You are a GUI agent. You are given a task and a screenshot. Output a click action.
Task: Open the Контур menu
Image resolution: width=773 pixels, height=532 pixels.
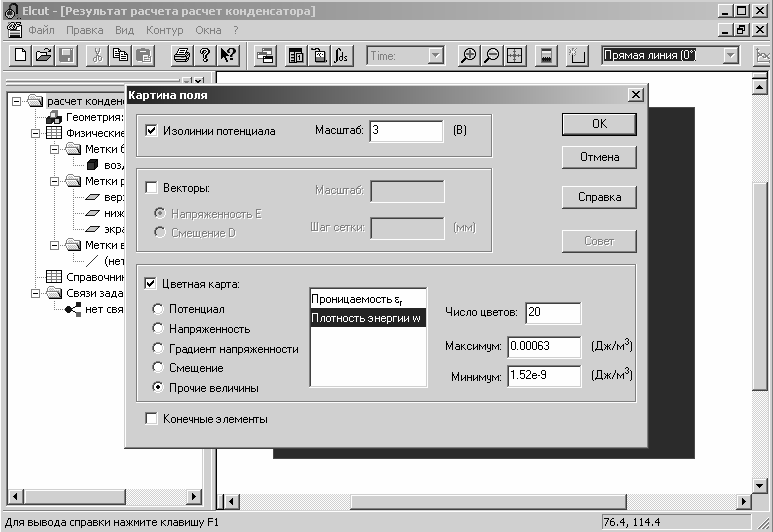[165, 31]
